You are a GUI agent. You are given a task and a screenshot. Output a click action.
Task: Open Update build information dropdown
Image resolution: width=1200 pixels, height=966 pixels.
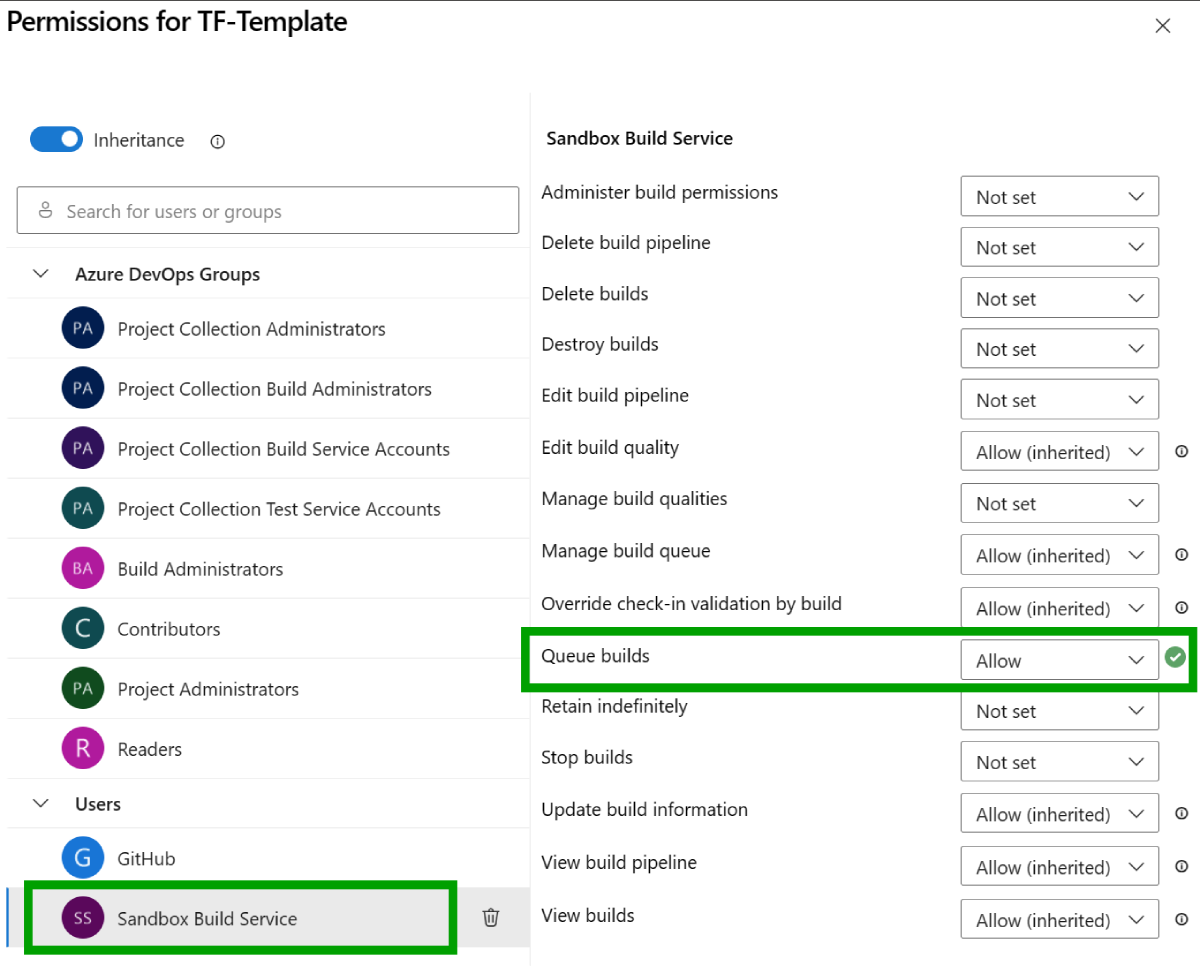1059,814
